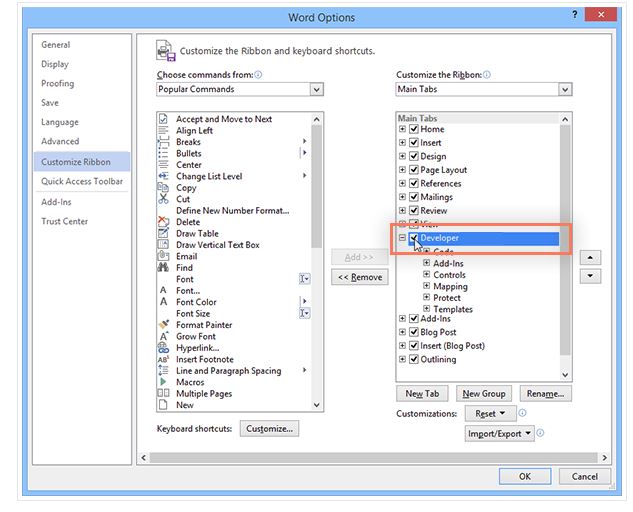Click the Remove button
Viewport: 633px width, 512px height.
coord(360,277)
